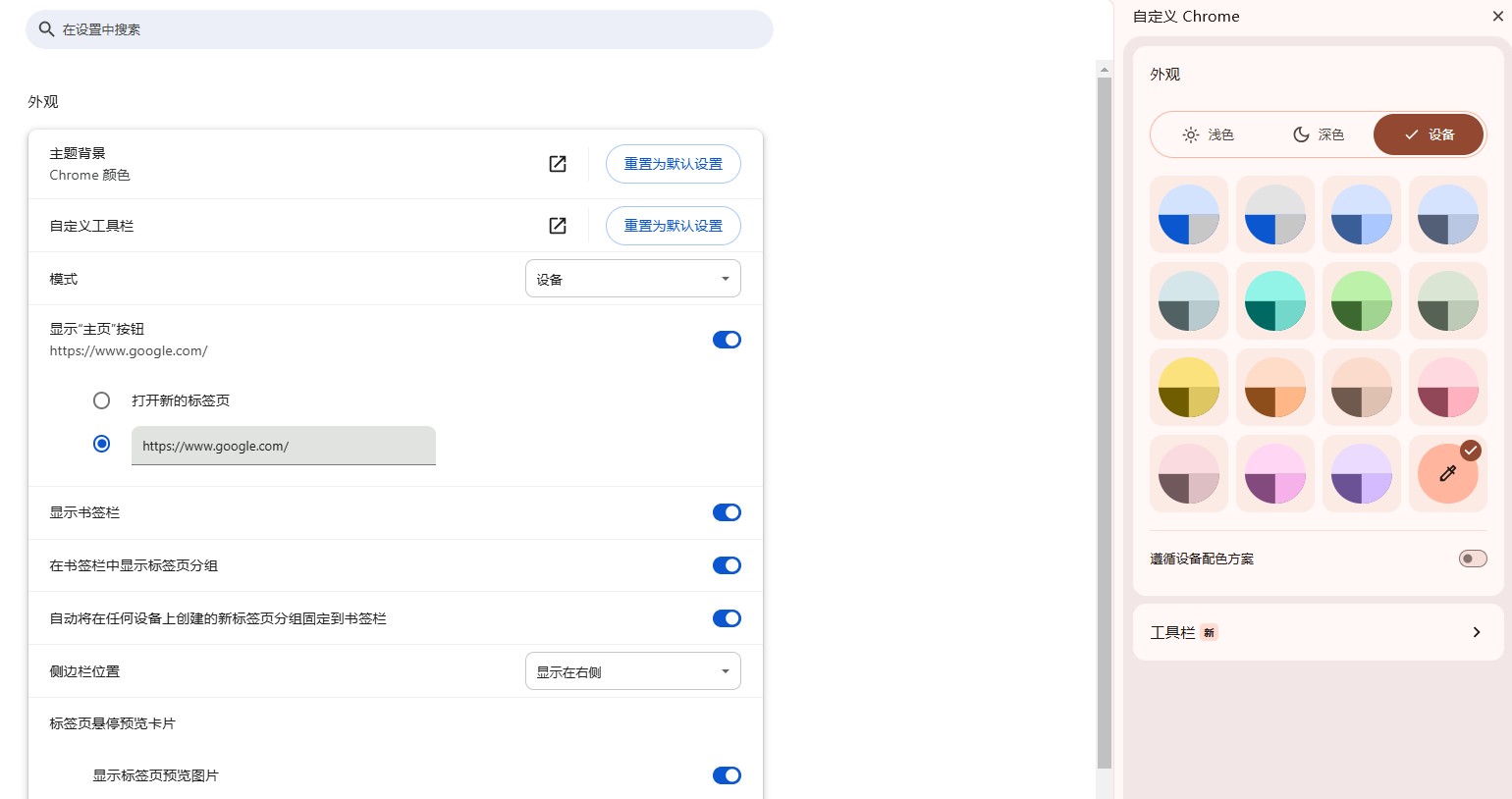Reset the custom toolbar to default

coord(674,226)
